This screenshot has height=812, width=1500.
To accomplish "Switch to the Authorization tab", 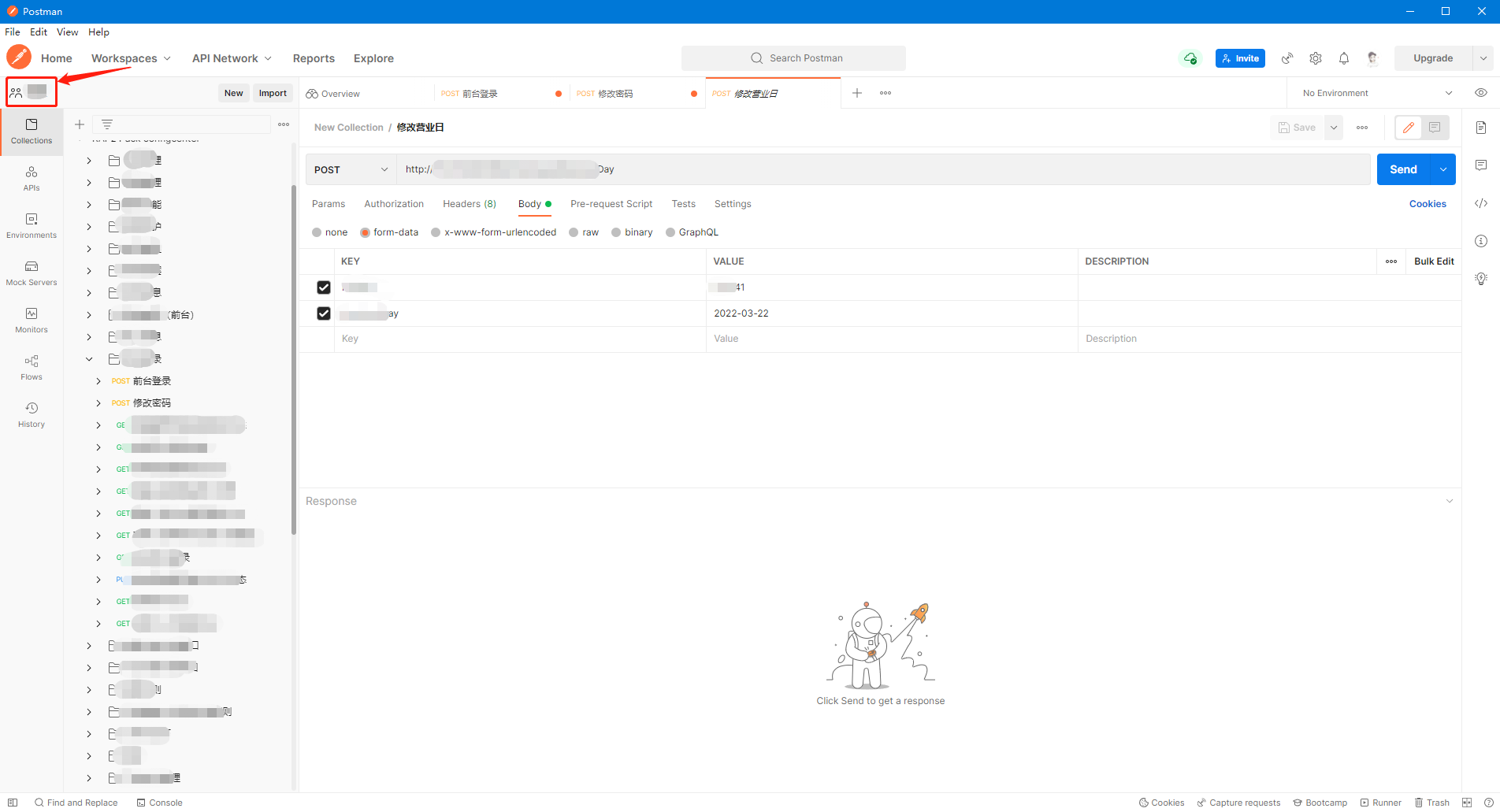I will pos(394,204).
